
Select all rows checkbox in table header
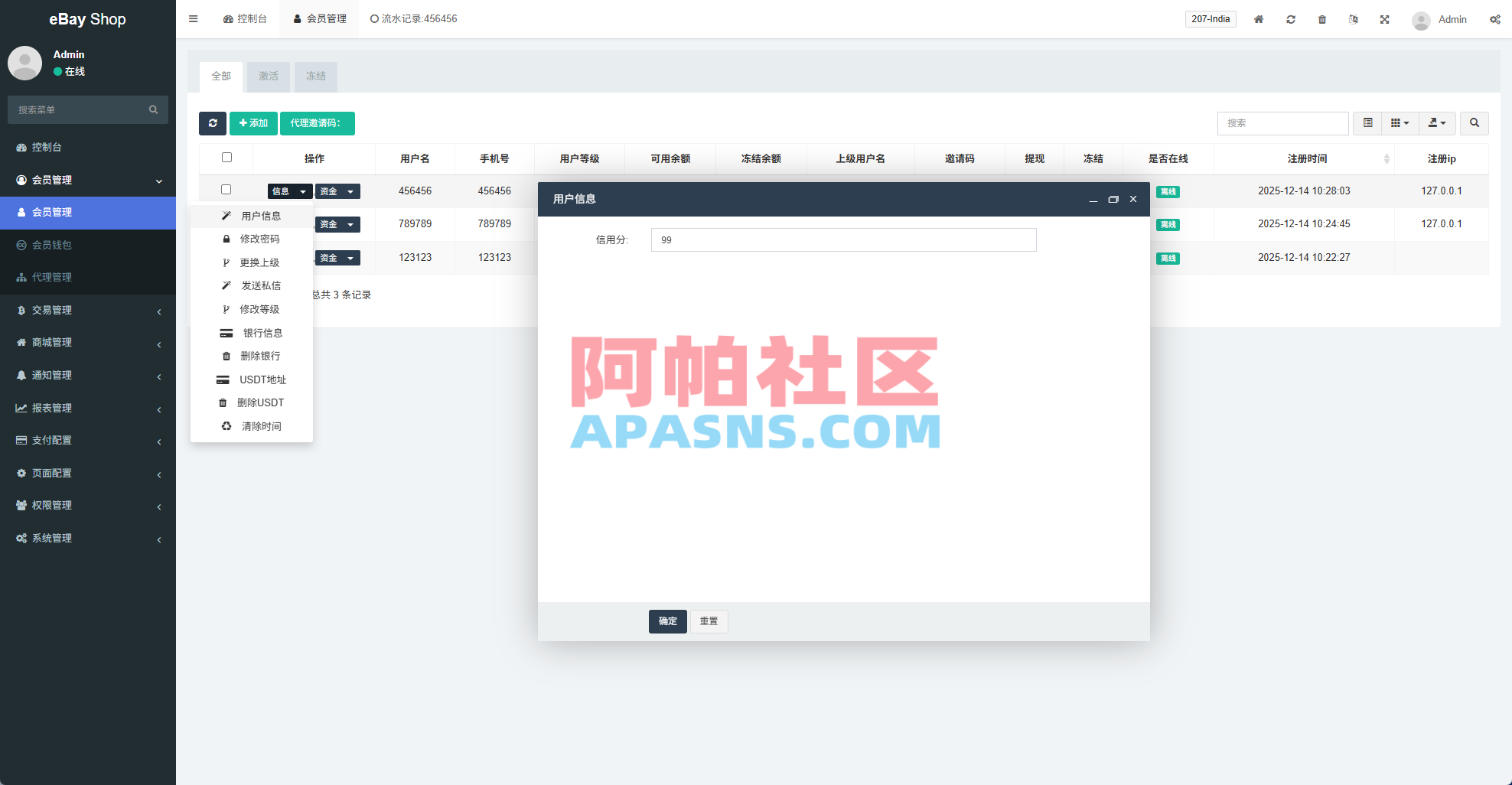[226, 158]
